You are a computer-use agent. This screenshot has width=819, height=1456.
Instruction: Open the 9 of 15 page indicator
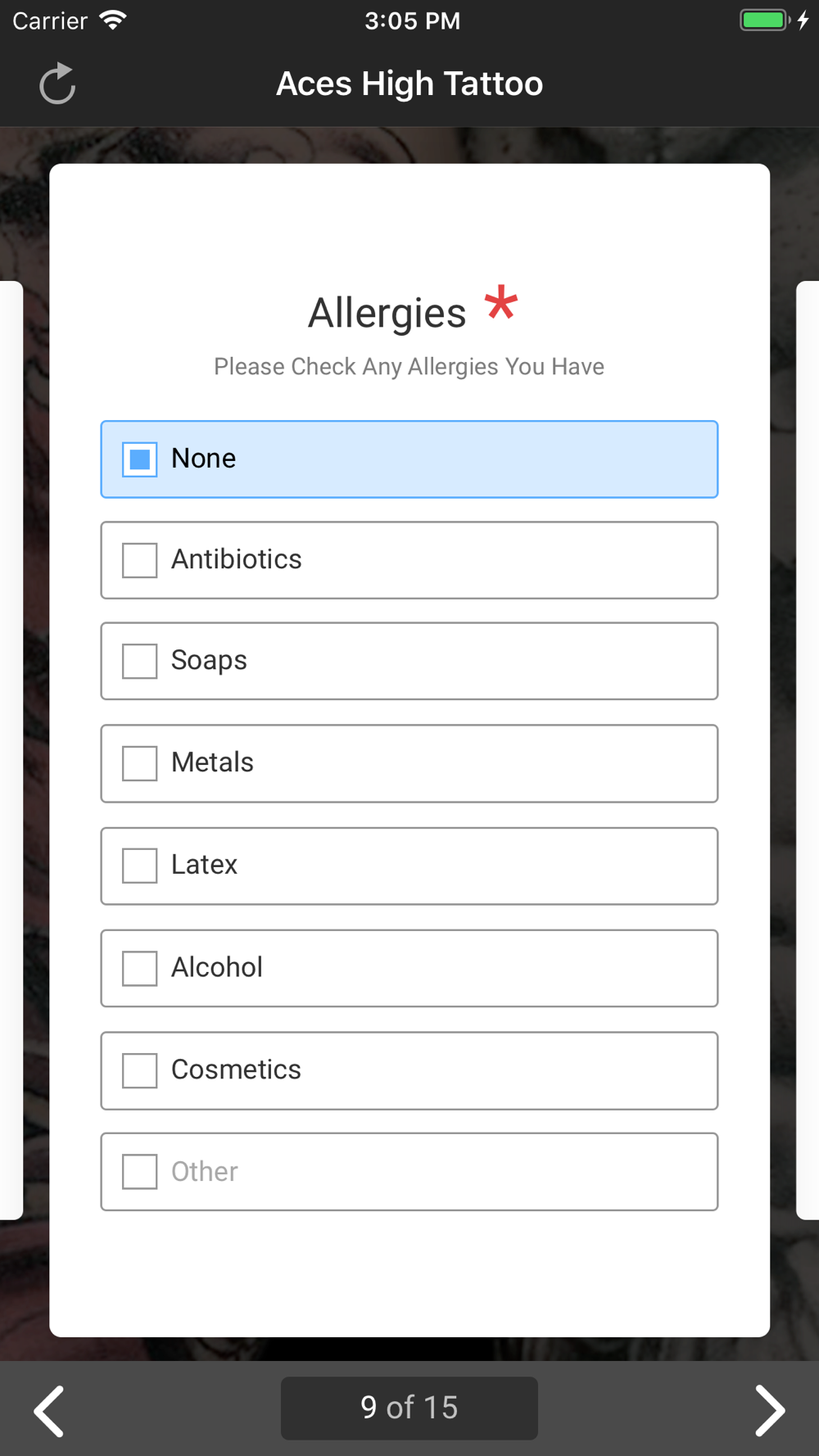coord(409,1408)
